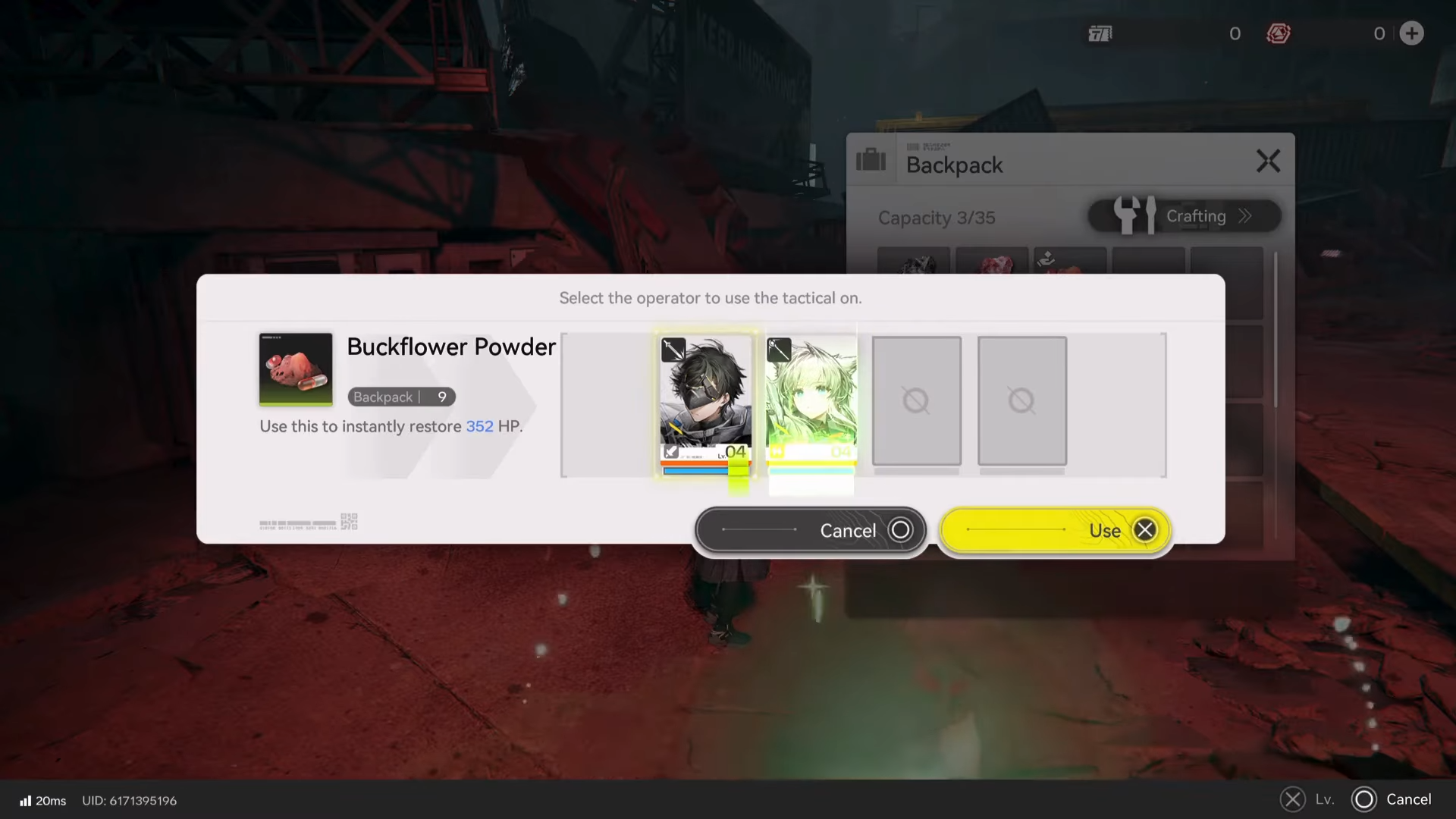Click the Backpack panel scrollbar
Screen dimensions: 1456x819
pyautogui.click(x=1276, y=330)
